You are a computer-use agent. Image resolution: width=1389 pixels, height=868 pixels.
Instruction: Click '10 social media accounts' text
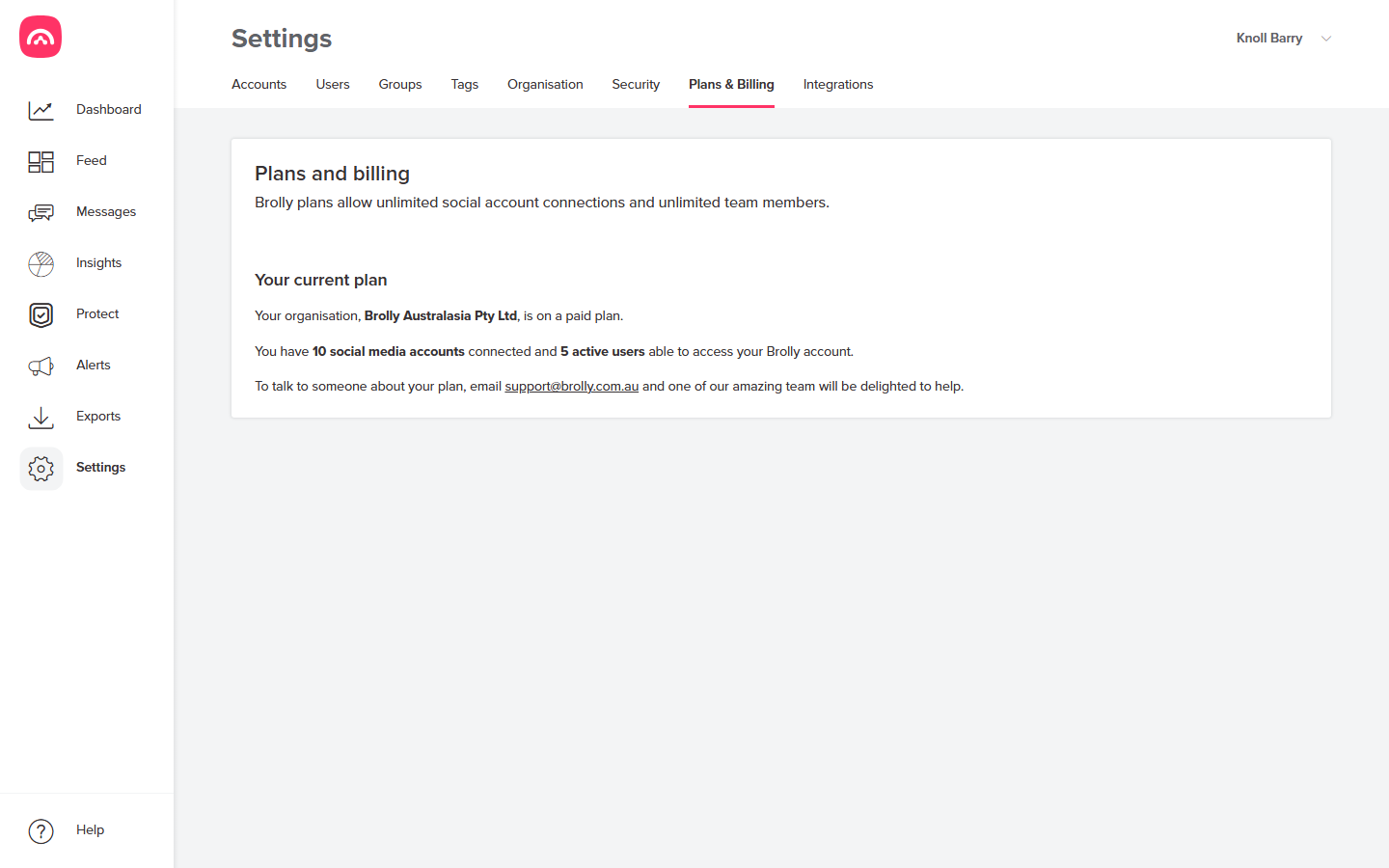pos(389,351)
